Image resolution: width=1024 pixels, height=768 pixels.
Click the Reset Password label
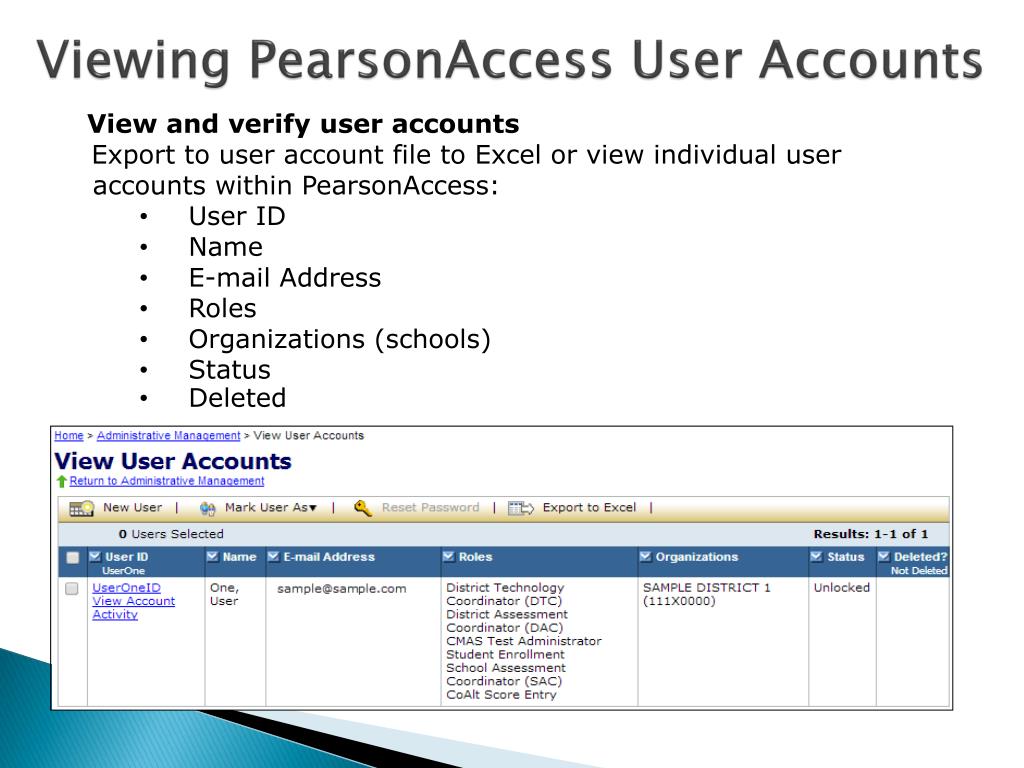coord(430,507)
